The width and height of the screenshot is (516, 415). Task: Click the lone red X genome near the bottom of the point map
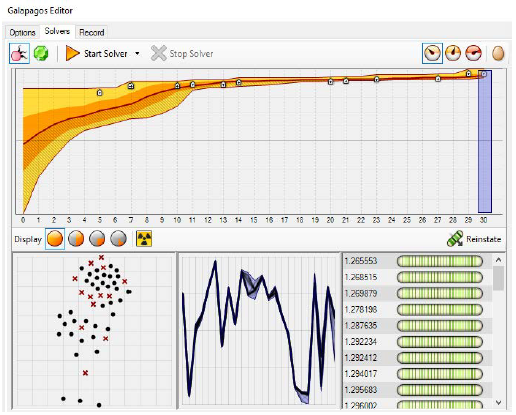(x=85, y=373)
